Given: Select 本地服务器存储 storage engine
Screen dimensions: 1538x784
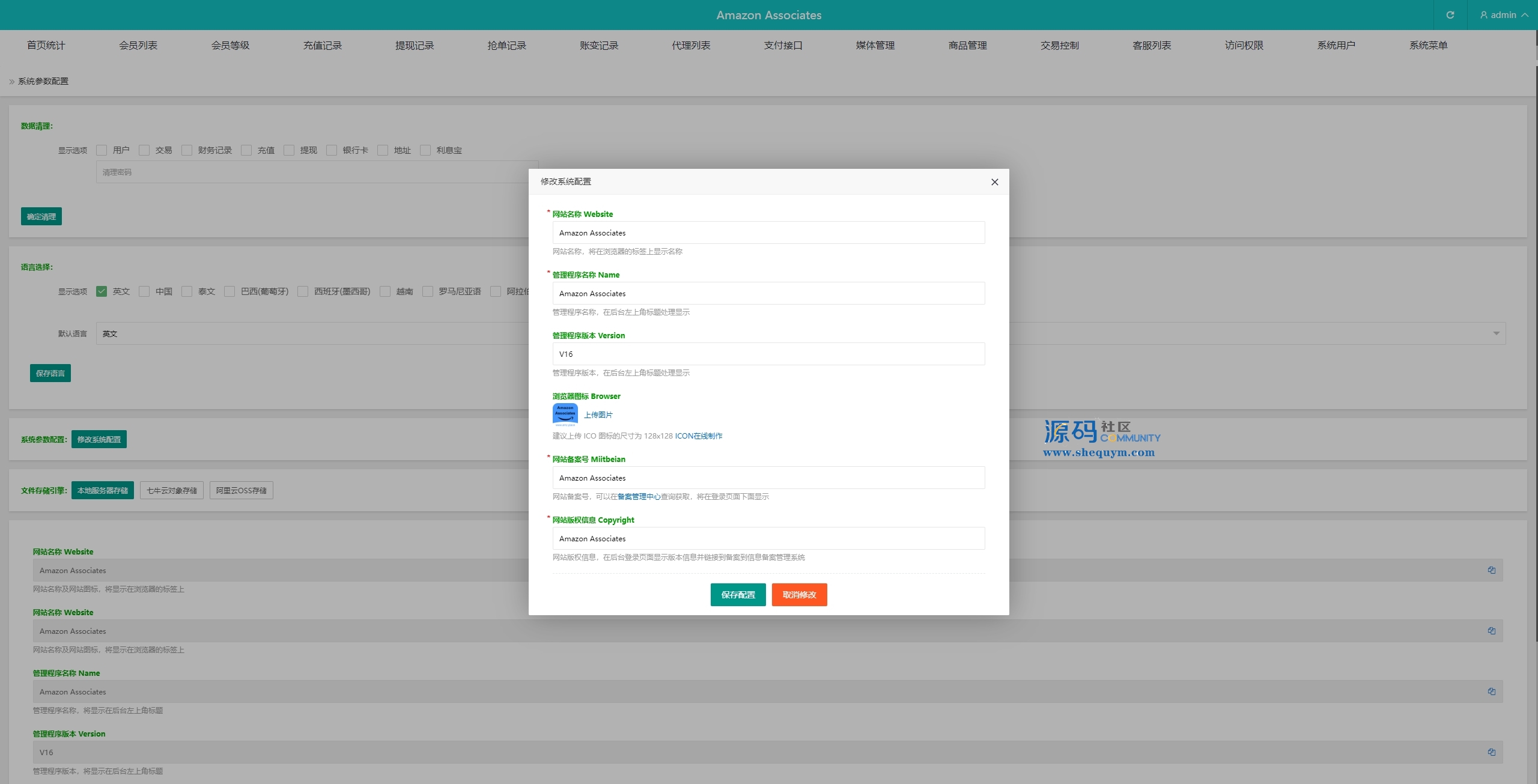Looking at the screenshot, I should tap(103, 490).
